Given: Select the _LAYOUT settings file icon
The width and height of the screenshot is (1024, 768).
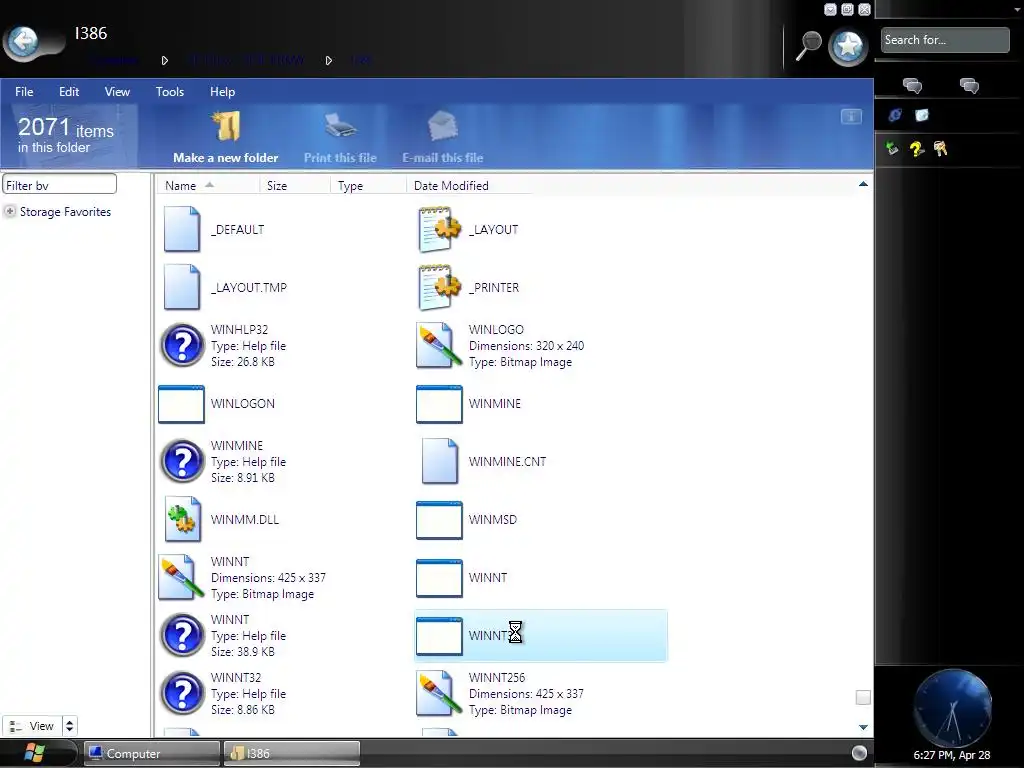Looking at the screenshot, I should 439,229.
